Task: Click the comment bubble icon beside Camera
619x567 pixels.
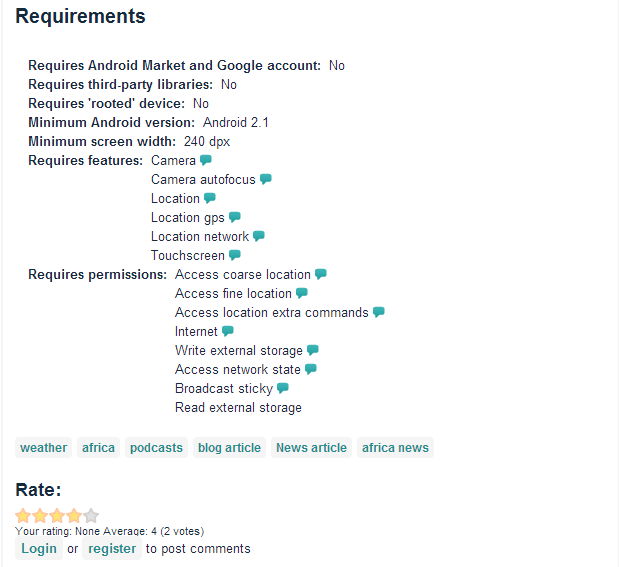Action: 206,160
